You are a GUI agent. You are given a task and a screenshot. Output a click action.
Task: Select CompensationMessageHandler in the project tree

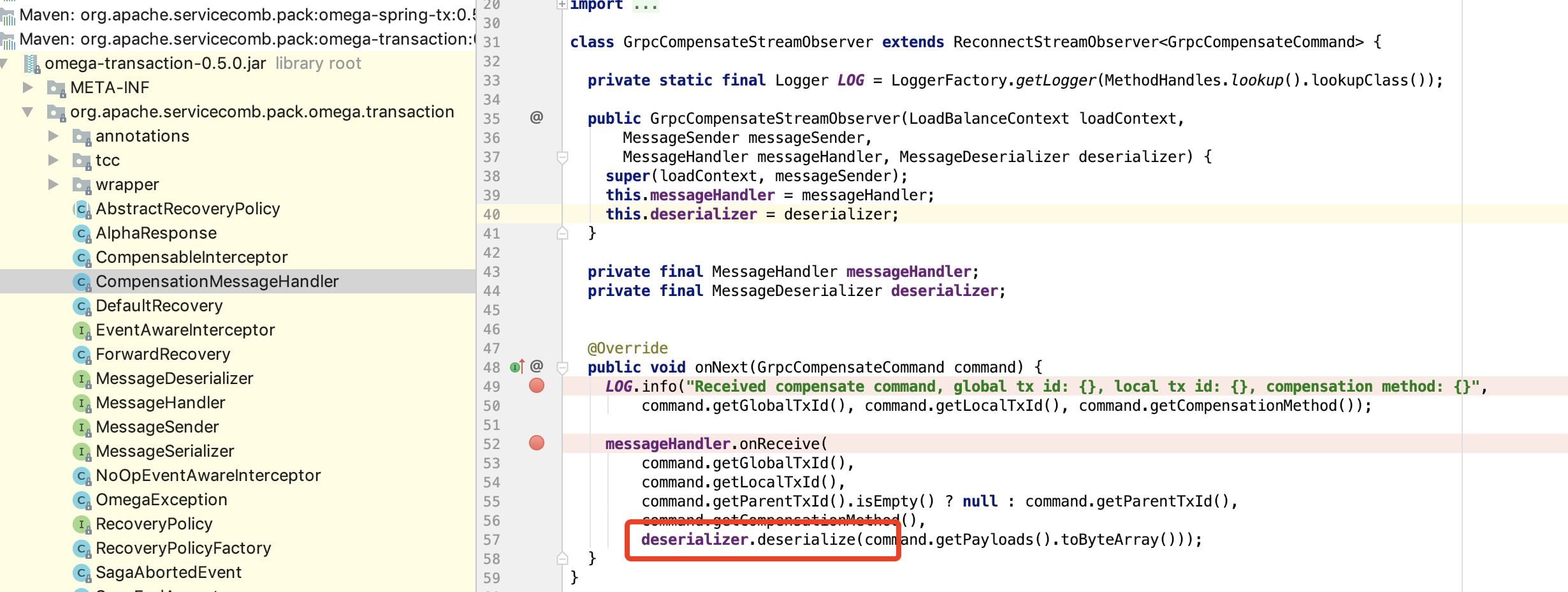[217, 281]
